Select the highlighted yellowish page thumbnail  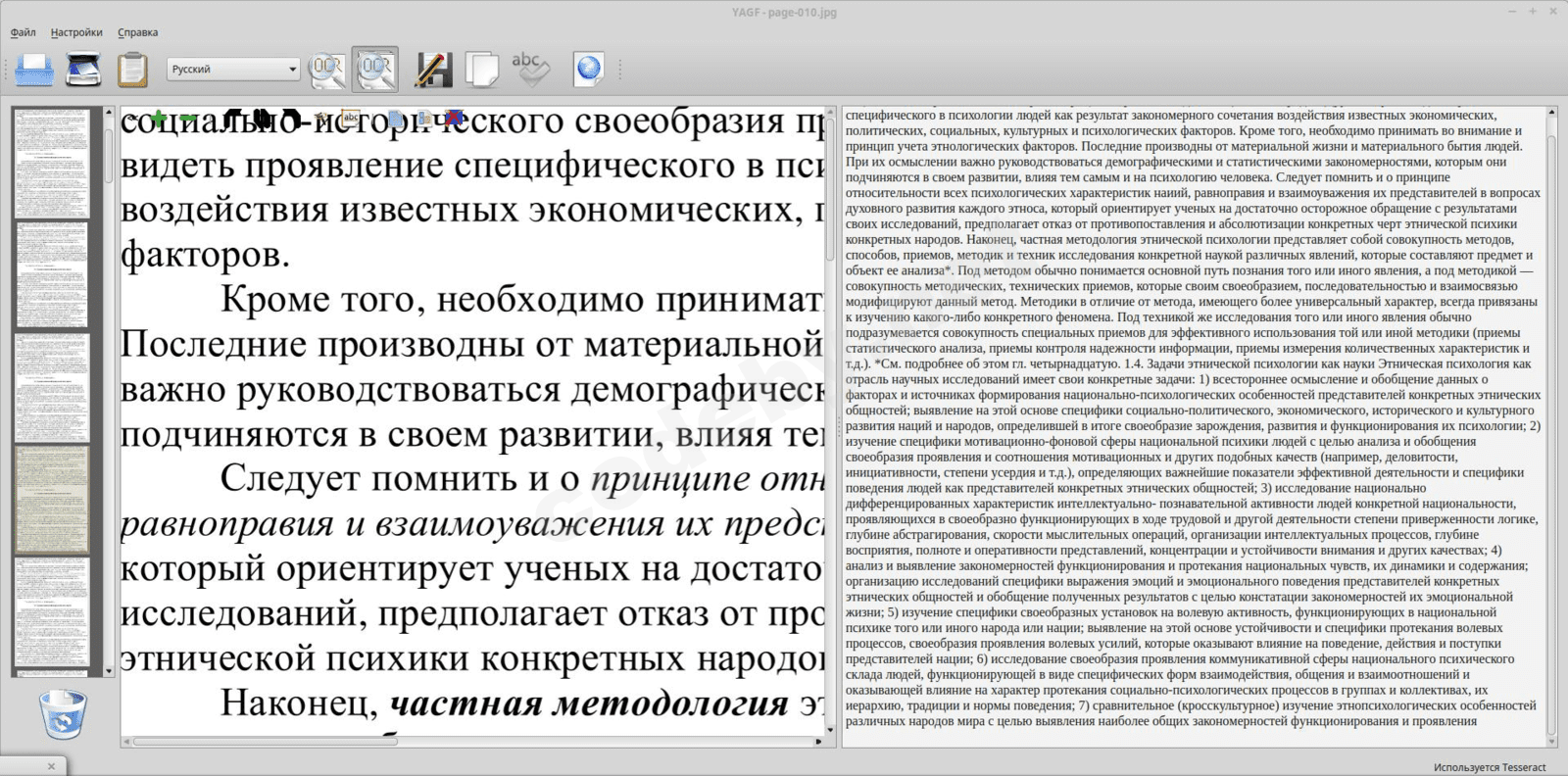coord(52,500)
